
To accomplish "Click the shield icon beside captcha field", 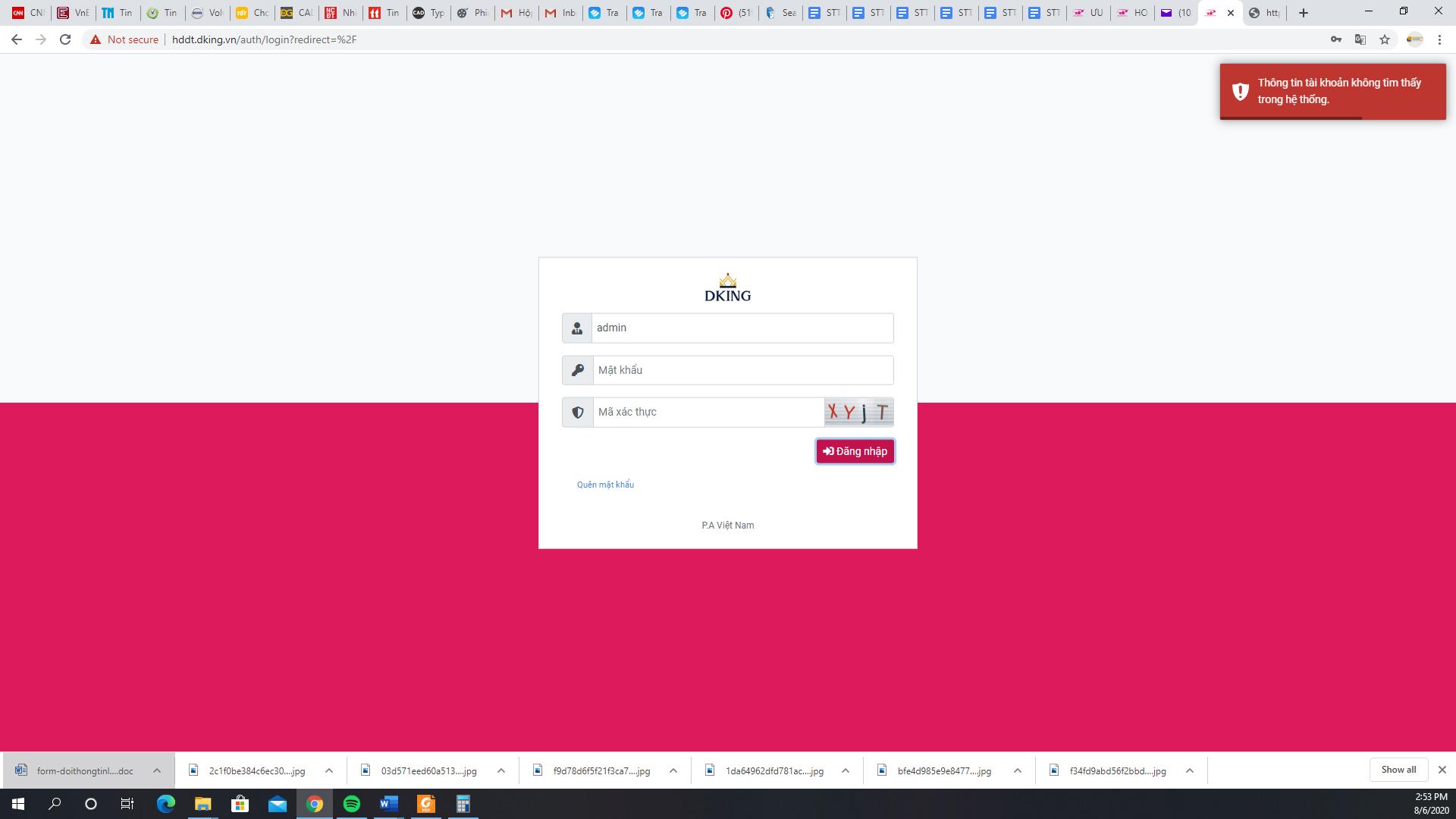I will (x=577, y=412).
